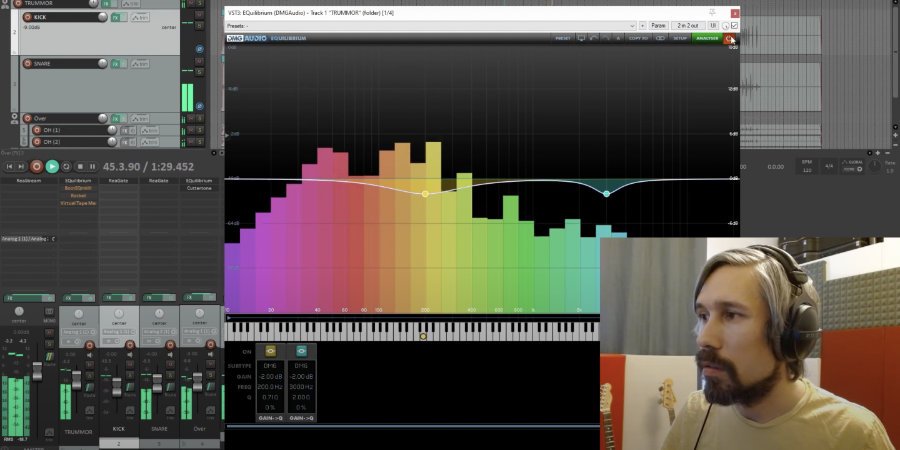
Task: Click the speaker monitor icon on Over mixer channel
Action: [x=210, y=355]
